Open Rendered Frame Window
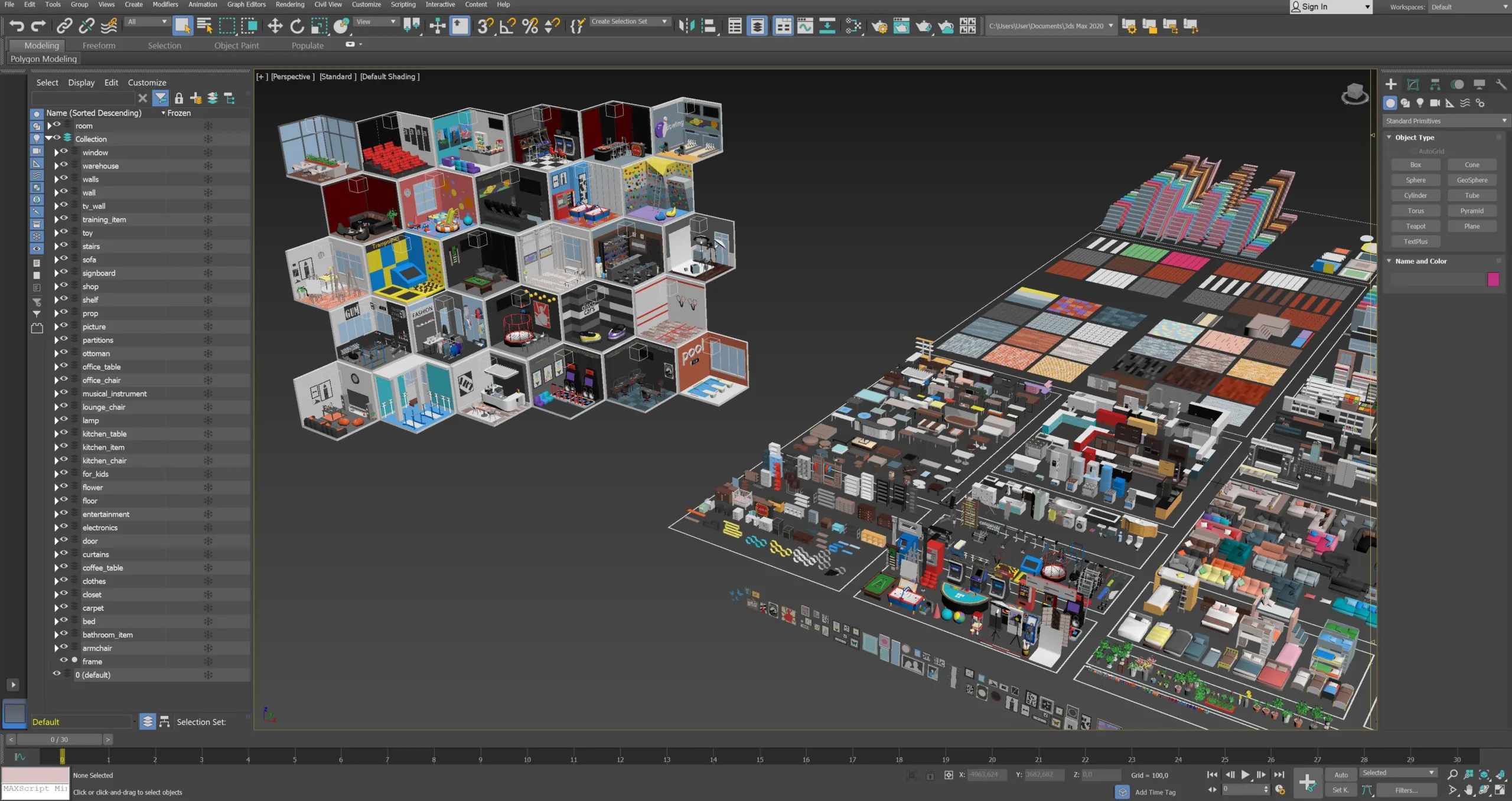This screenshot has height=801, width=1512. 901,25
